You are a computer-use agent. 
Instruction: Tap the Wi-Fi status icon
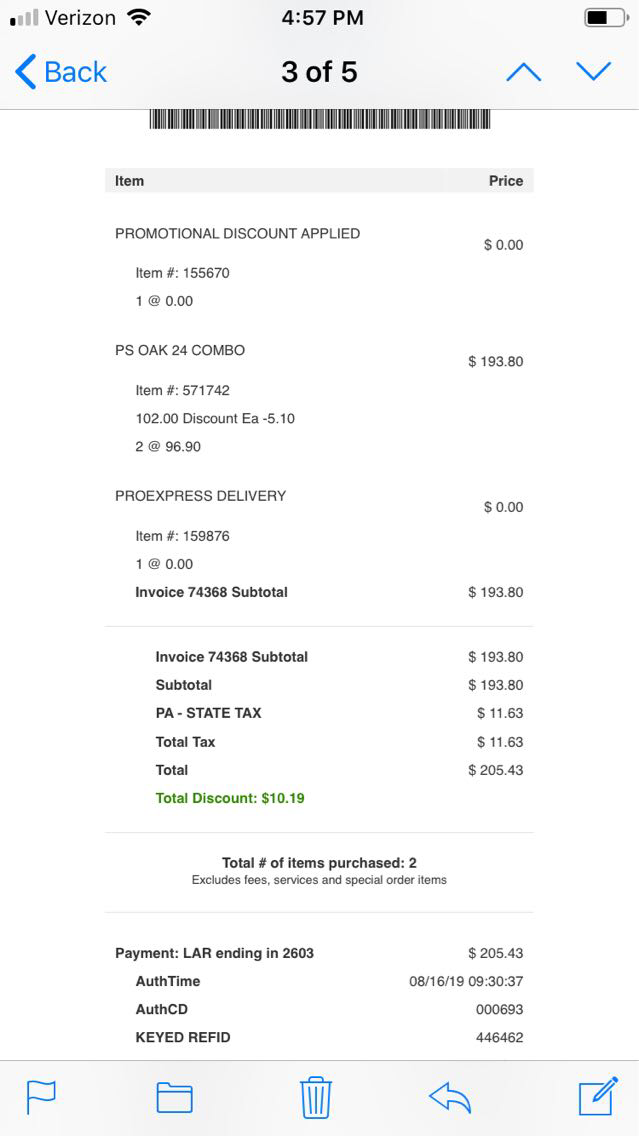tap(139, 17)
